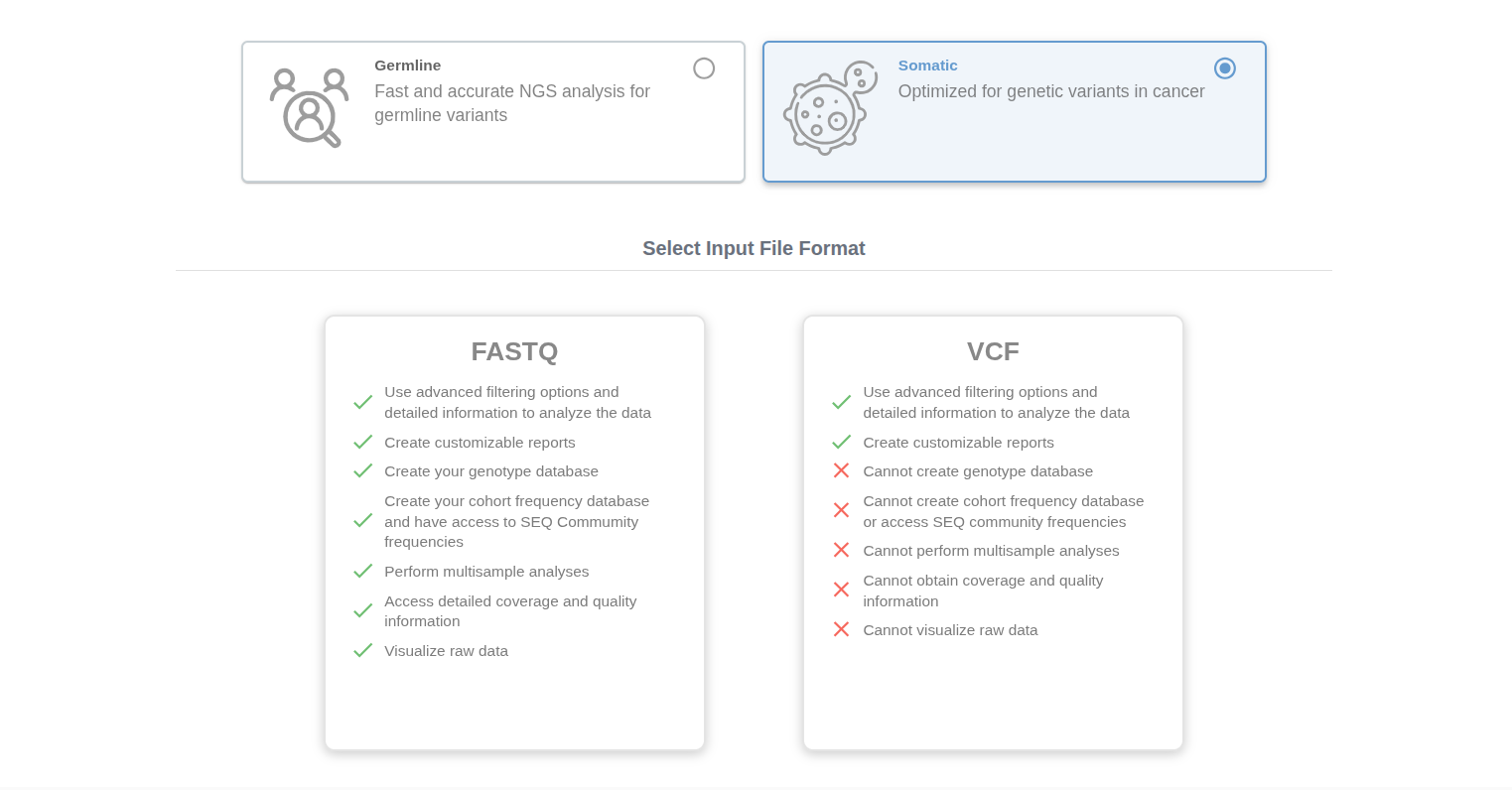Click the selected Somatic radio button
The image size is (1512, 790).
(1224, 68)
